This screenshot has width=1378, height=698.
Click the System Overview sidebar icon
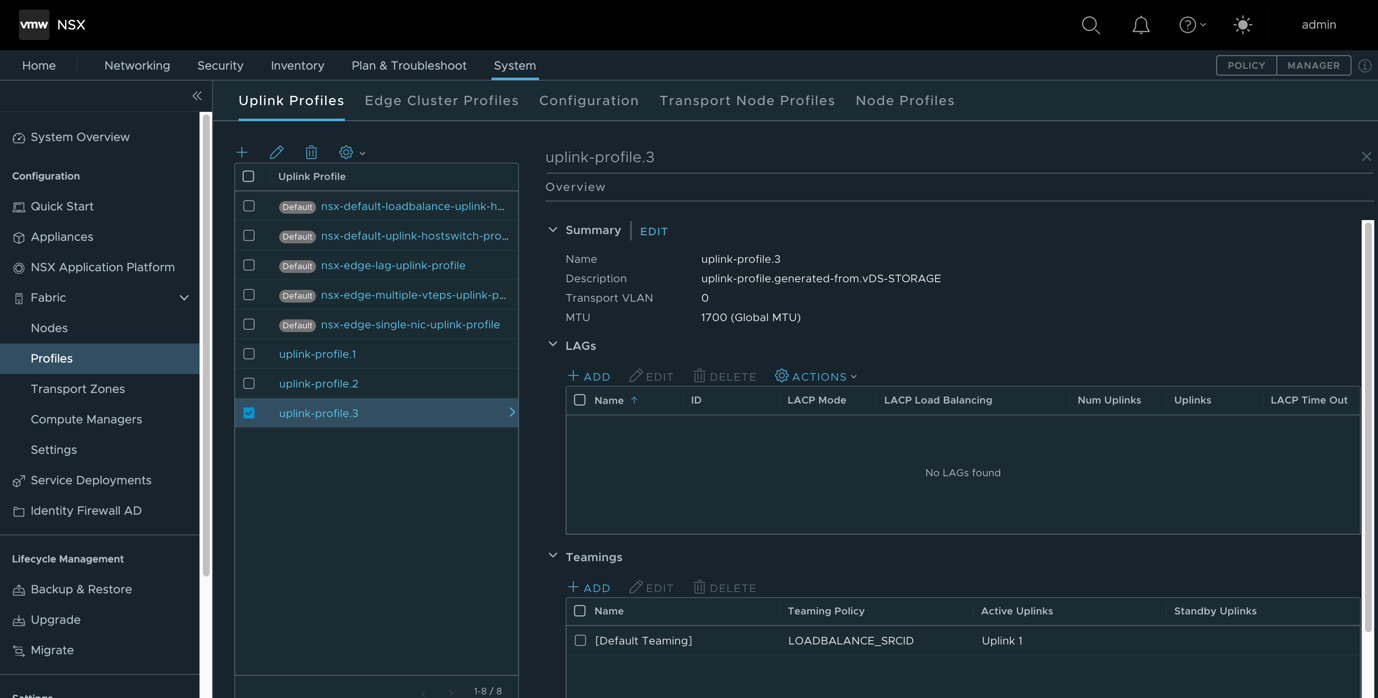[19, 138]
